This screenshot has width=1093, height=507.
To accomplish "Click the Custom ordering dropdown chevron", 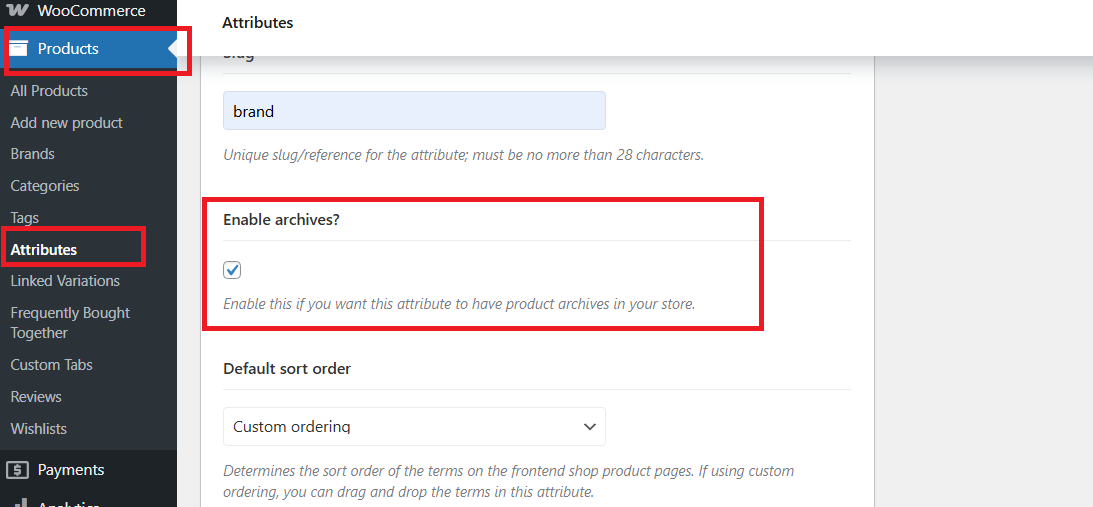I will 590,426.
